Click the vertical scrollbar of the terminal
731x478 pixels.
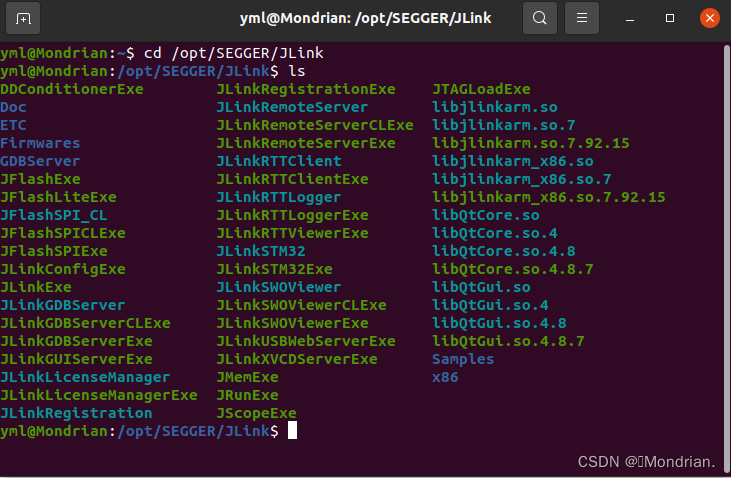(726, 258)
